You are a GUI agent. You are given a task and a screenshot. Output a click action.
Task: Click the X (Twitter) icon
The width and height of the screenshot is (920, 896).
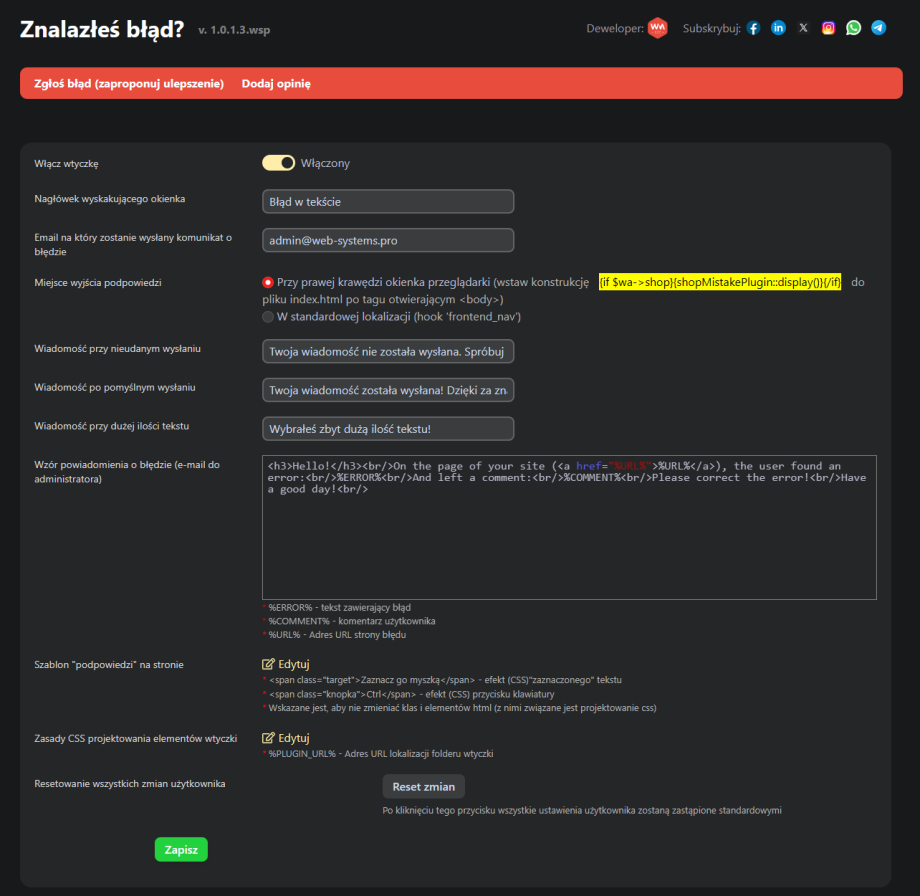tap(803, 28)
